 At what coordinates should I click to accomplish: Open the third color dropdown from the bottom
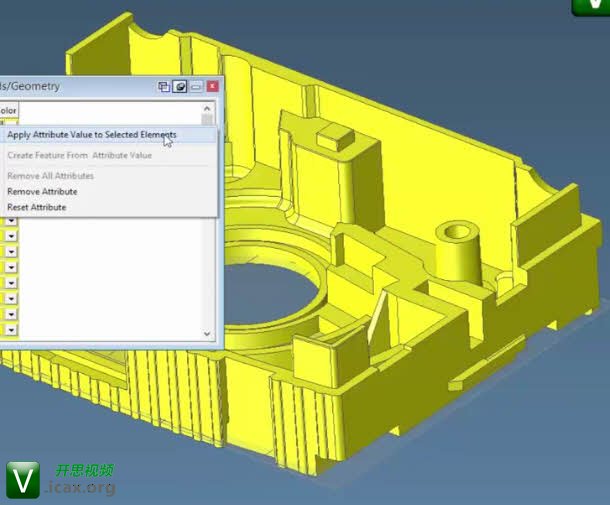point(11,298)
